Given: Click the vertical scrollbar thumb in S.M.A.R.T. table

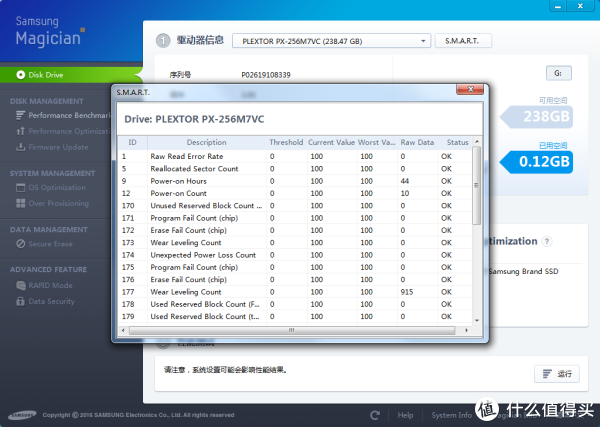Looking at the screenshot, I should [477, 186].
